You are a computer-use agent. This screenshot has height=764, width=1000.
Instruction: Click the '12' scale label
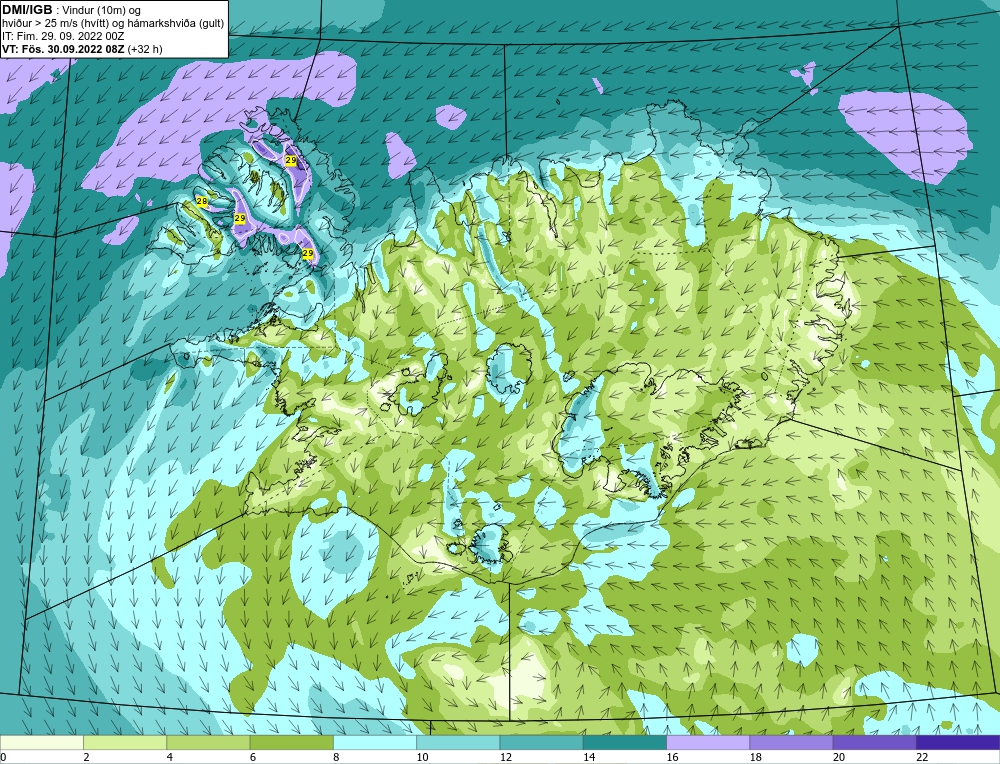point(506,757)
